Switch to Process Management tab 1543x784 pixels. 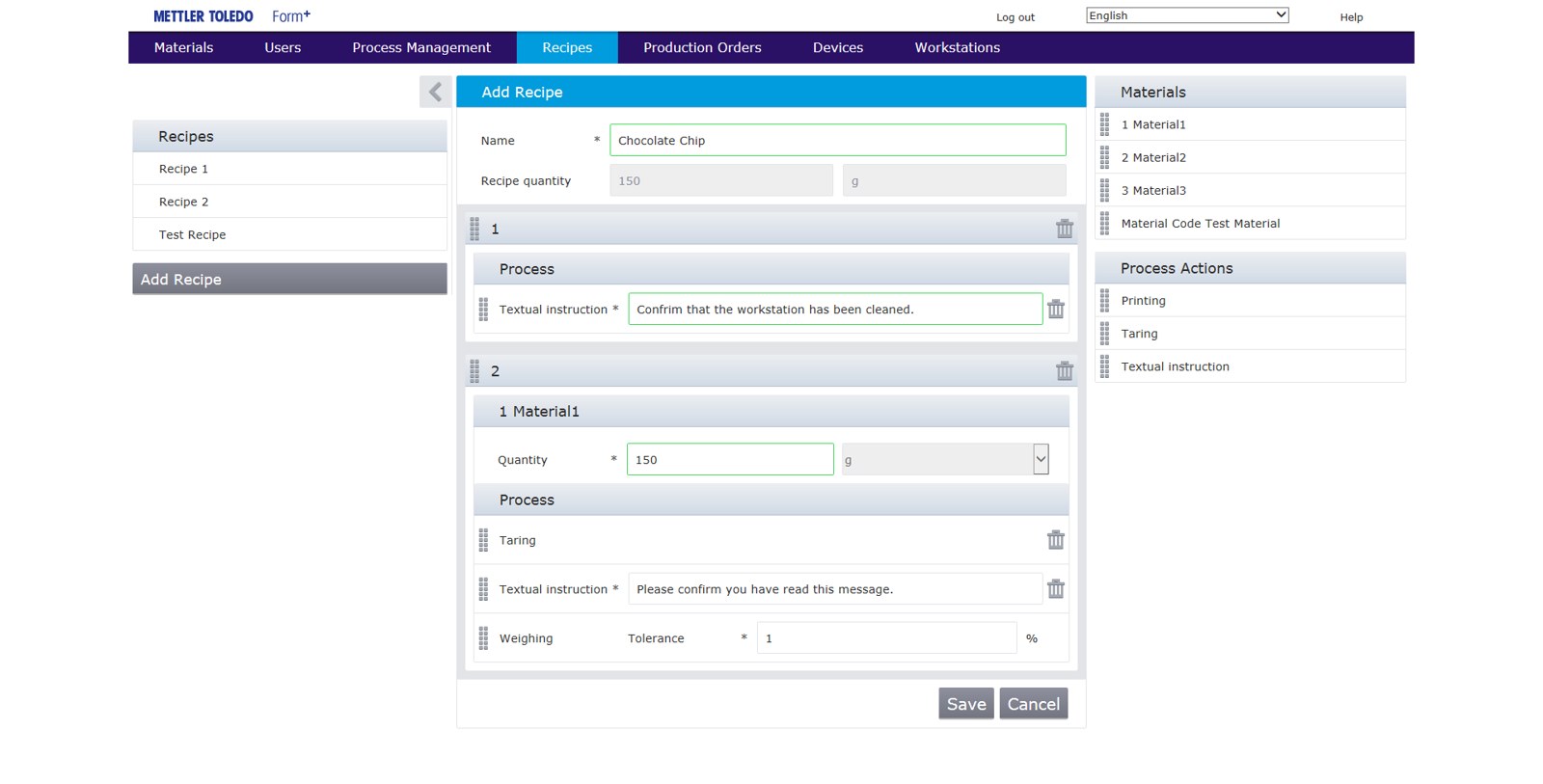tap(421, 47)
